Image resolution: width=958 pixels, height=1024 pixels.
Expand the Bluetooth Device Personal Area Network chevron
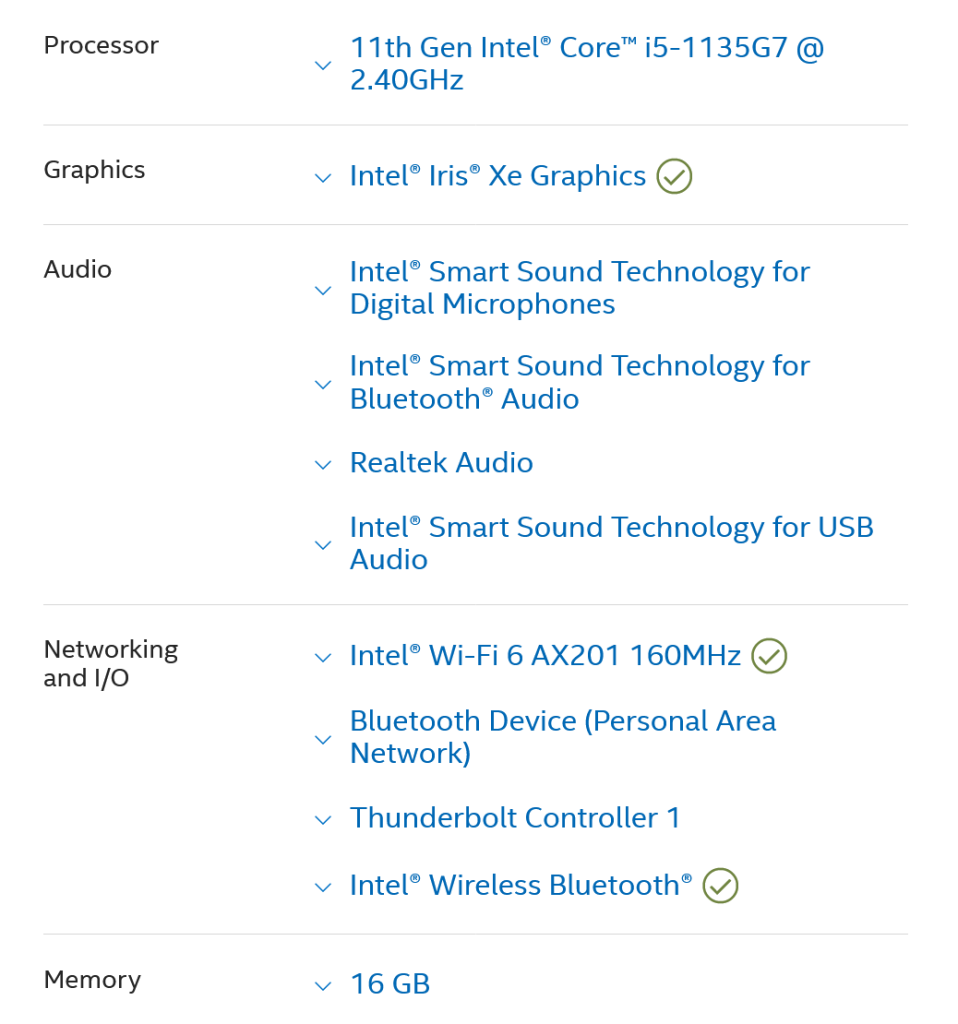point(322,740)
